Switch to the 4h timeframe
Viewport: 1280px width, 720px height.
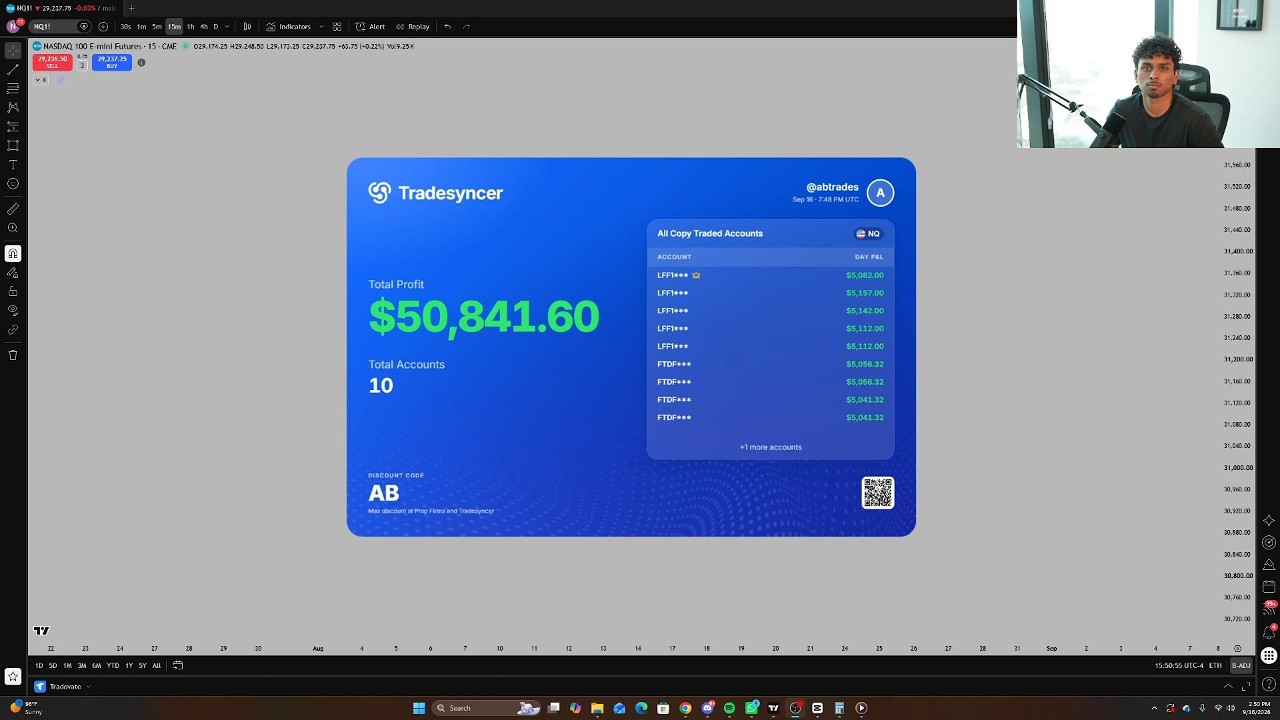click(204, 26)
